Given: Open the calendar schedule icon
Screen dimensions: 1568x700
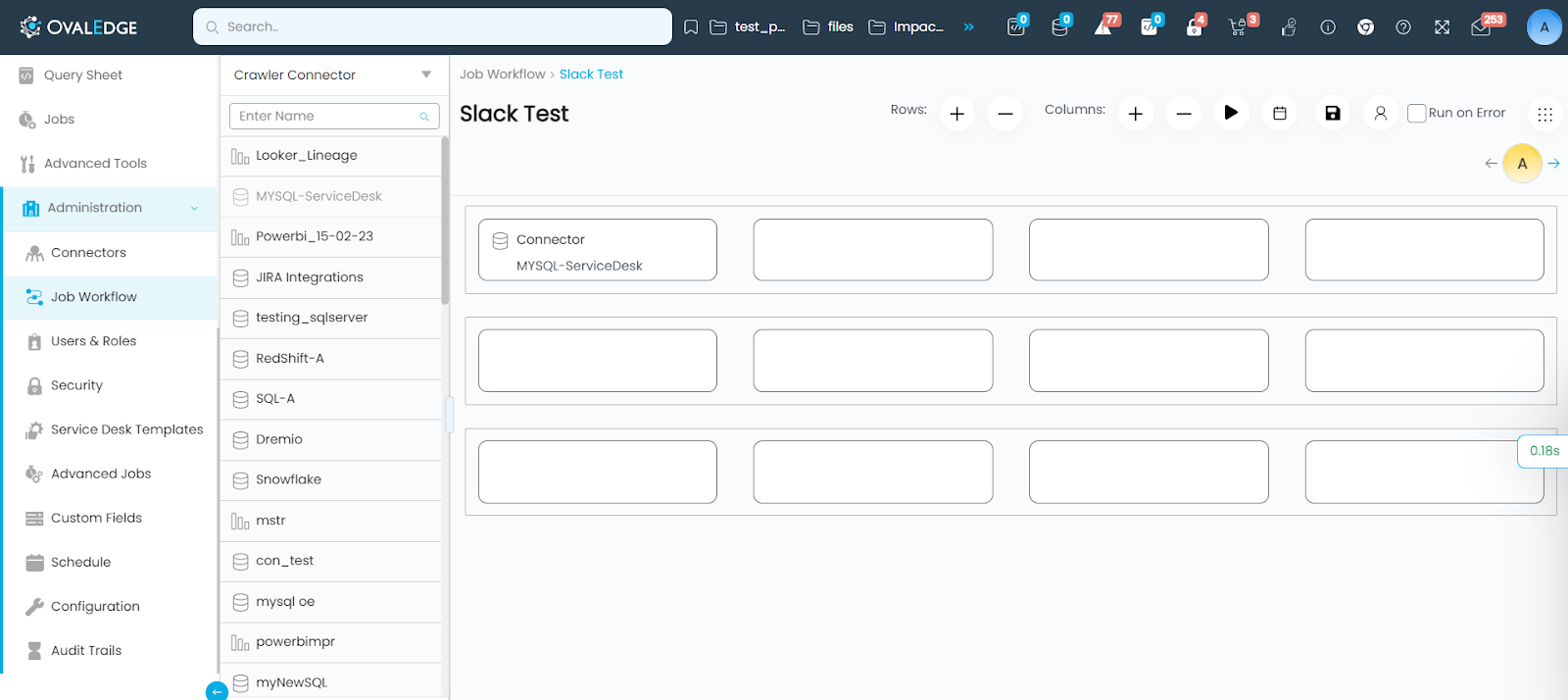Looking at the screenshot, I should click(x=1279, y=114).
